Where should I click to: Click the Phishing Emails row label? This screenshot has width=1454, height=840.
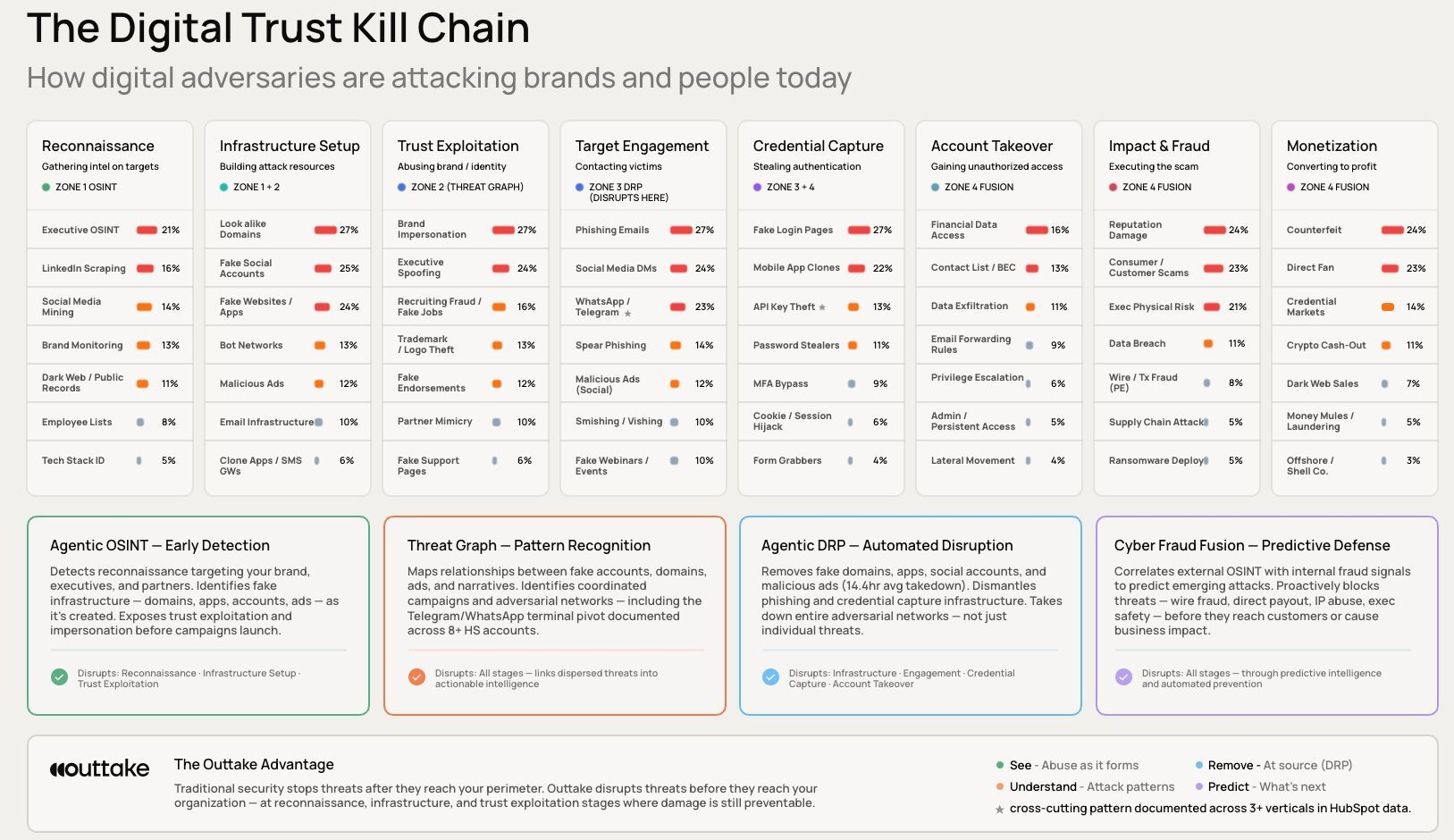tap(612, 231)
